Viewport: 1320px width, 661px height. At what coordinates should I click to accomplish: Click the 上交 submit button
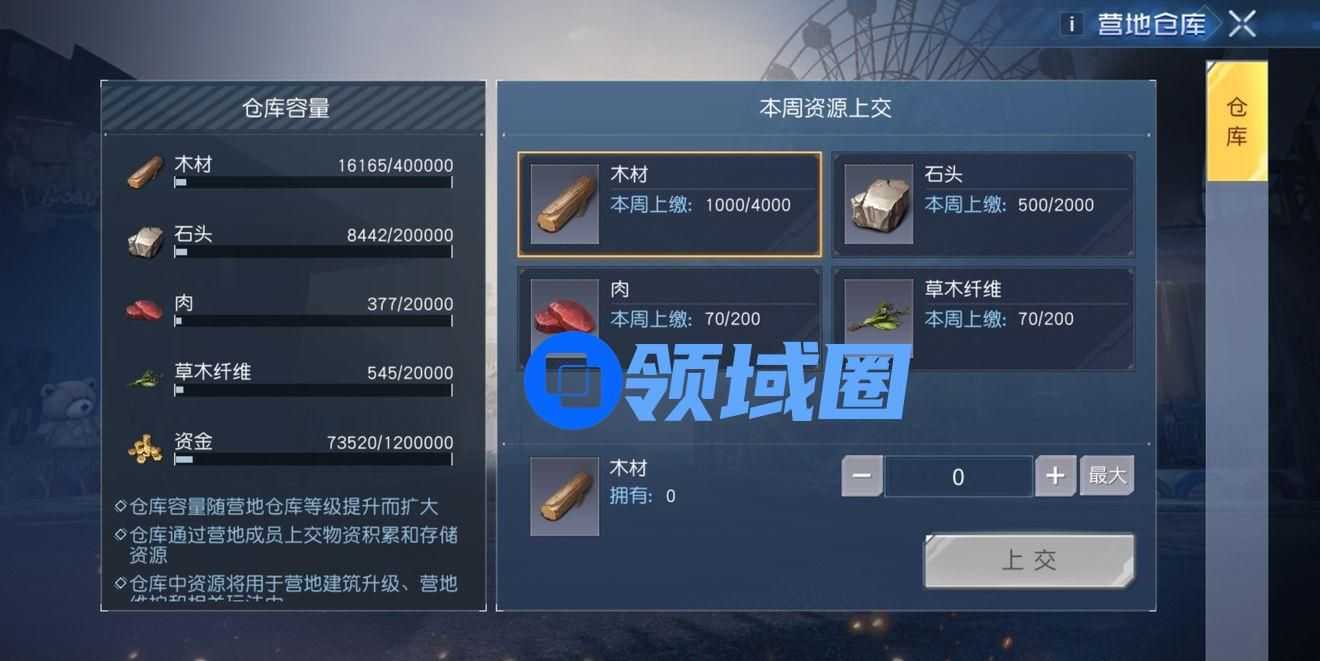point(1030,560)
